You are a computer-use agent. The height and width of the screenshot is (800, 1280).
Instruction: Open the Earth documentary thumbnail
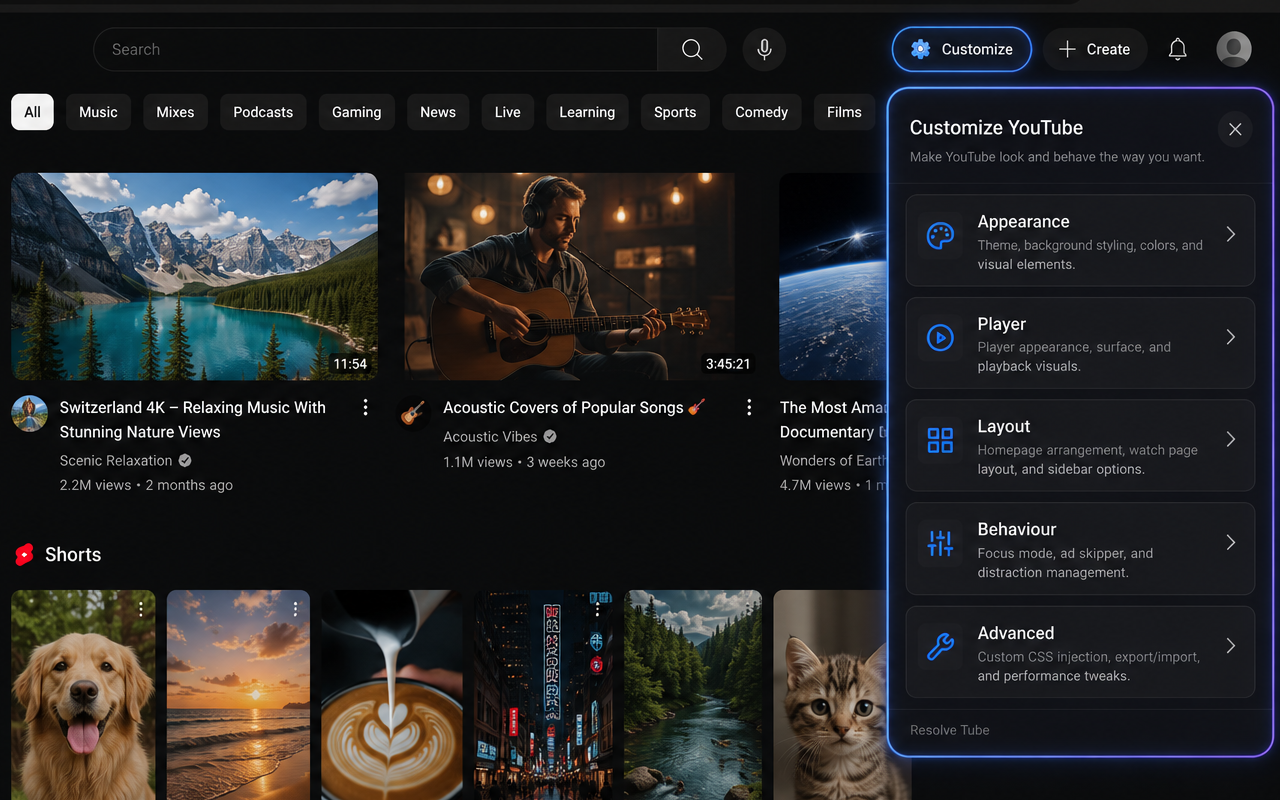point(833,277)
